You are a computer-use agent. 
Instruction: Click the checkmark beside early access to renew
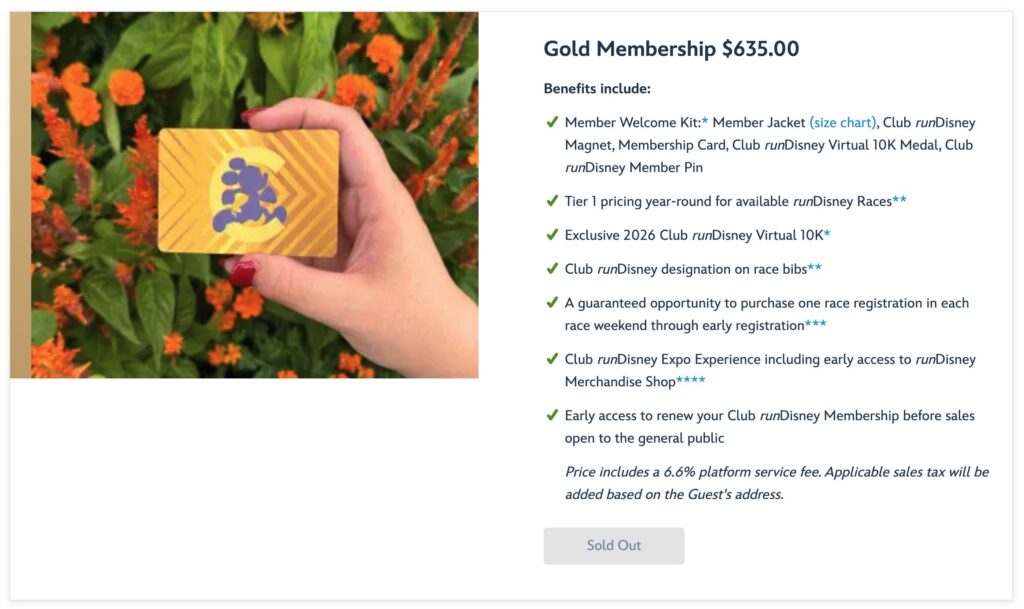tap(551, 415)
